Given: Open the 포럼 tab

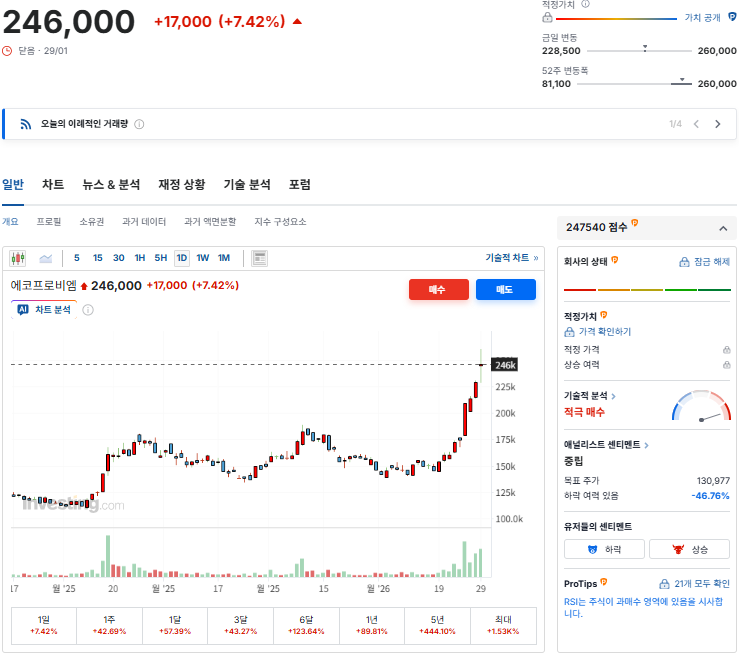Looking at the screenshot, I should tap(300, 184).
